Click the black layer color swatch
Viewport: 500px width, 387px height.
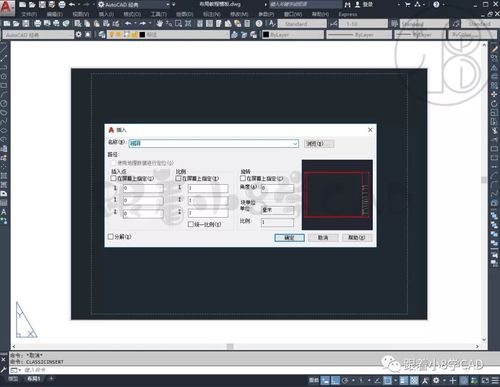142,35
